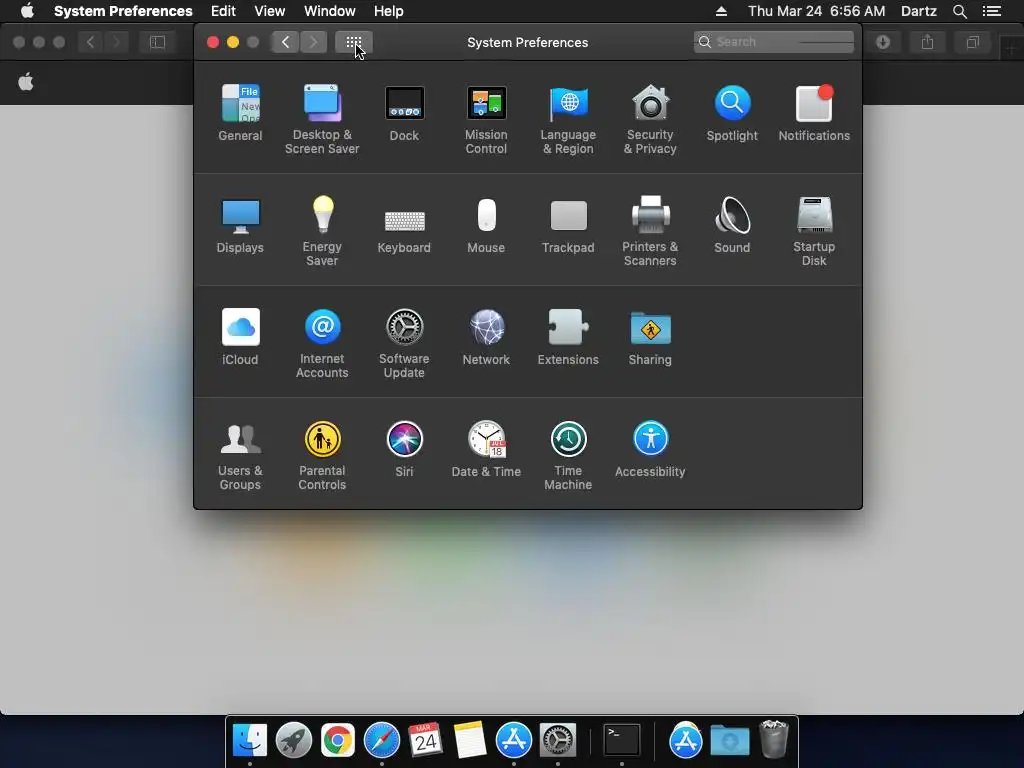Screen dimensions: 1024x768
Task: Click the System Preferences search field
Action: pos(773,42)
